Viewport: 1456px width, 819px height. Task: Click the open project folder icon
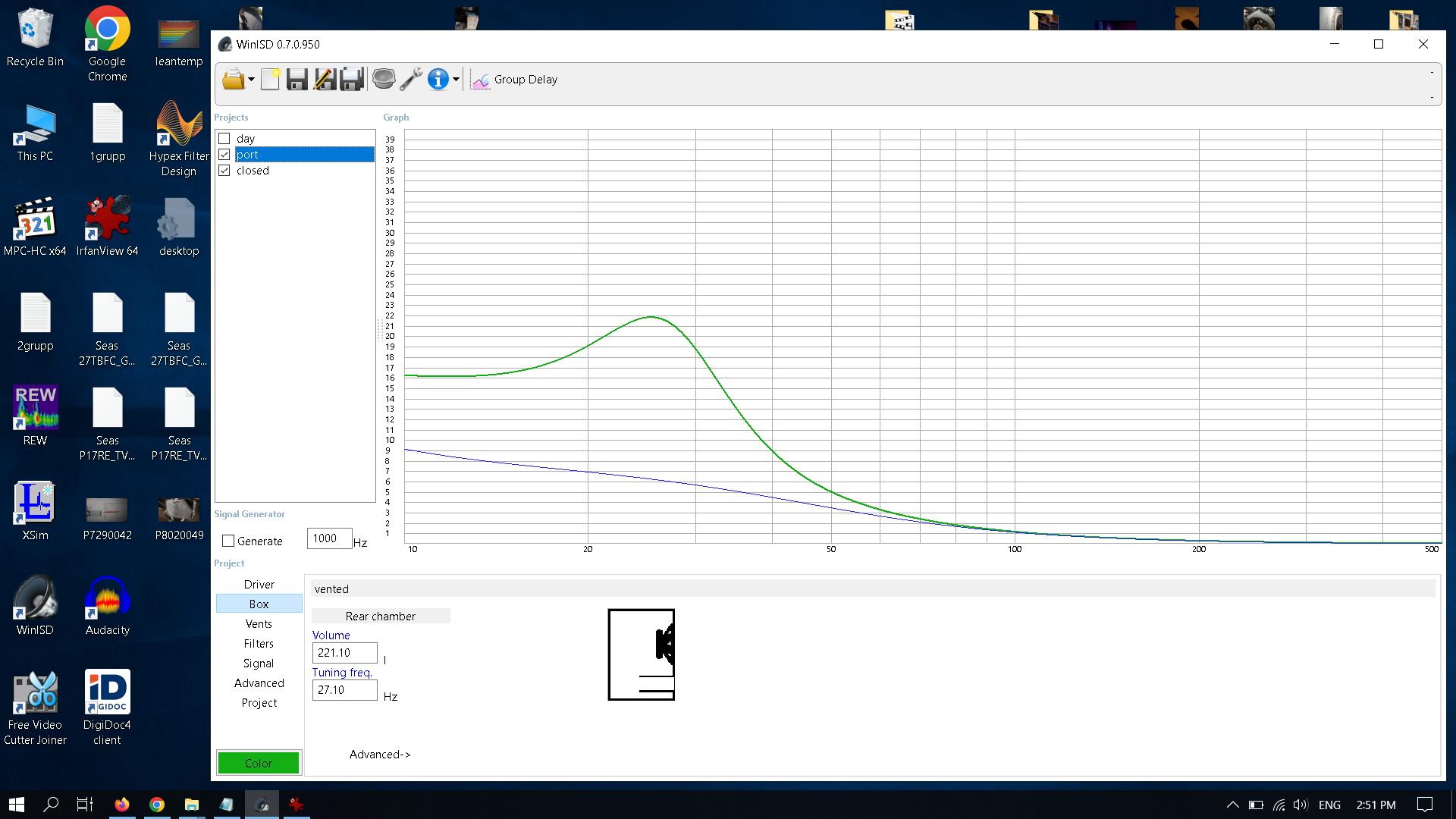coord(233,80)
